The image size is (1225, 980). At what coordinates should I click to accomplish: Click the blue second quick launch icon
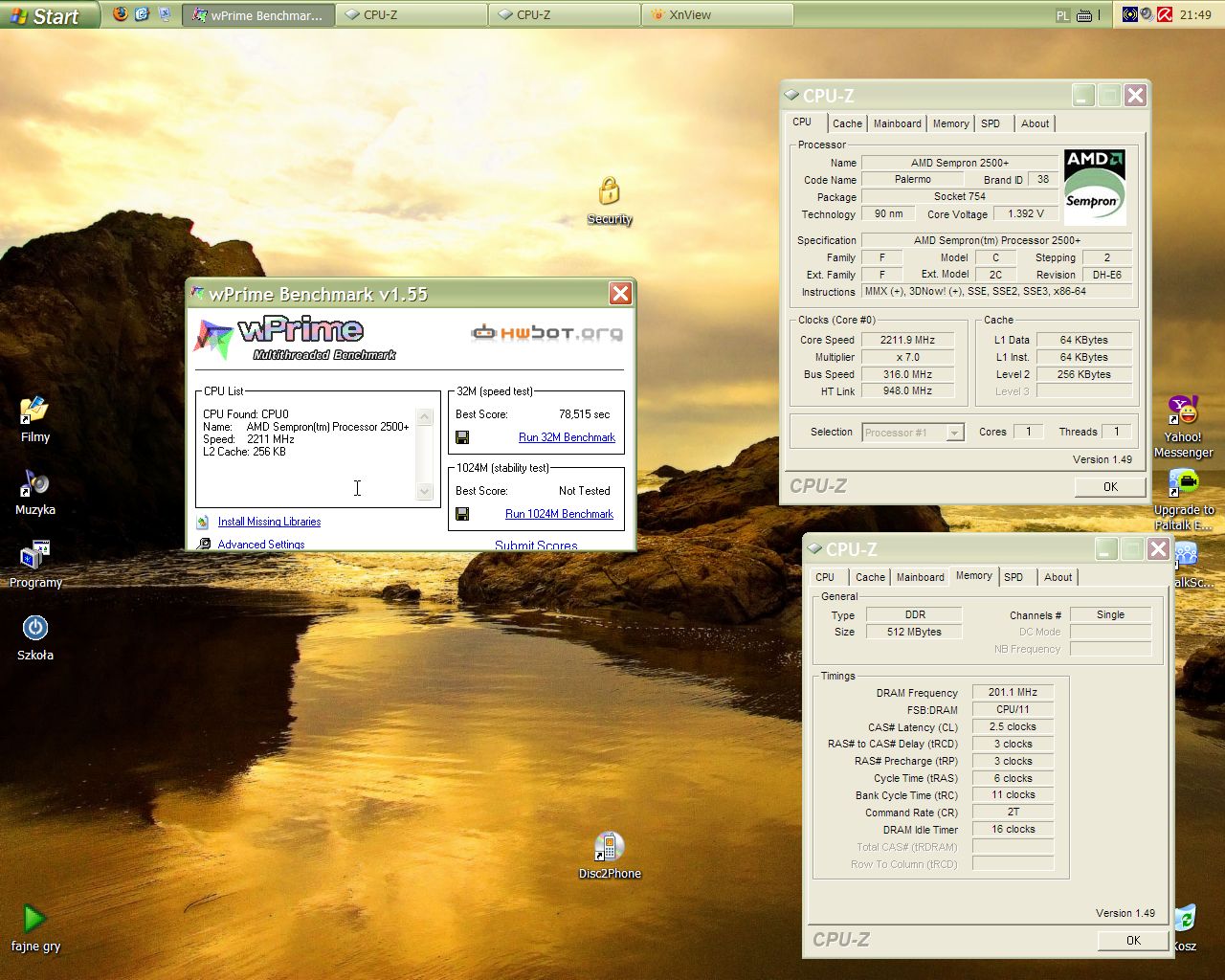point(142,14)
